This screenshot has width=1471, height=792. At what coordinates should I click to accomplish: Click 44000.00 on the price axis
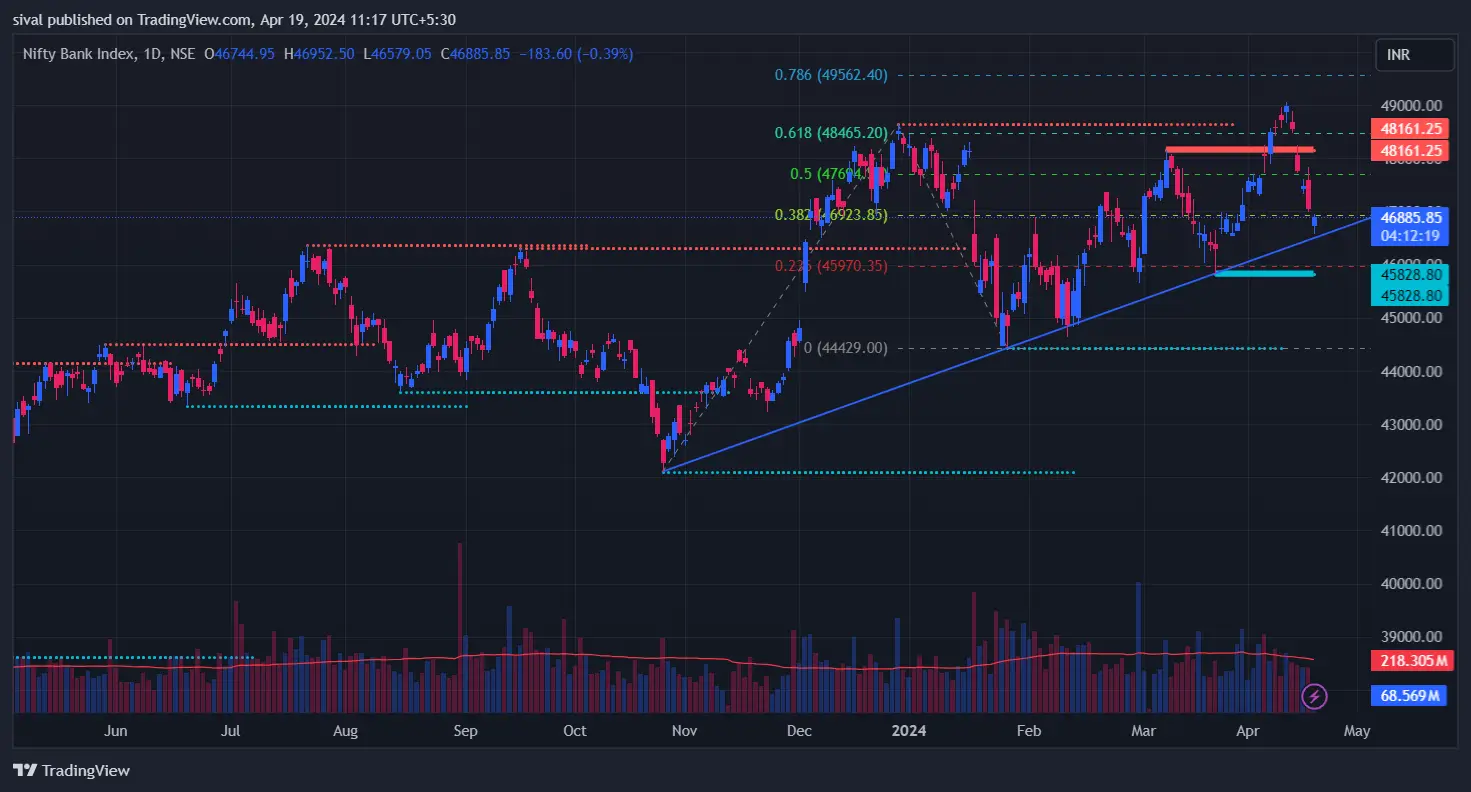coord(1409,371)
